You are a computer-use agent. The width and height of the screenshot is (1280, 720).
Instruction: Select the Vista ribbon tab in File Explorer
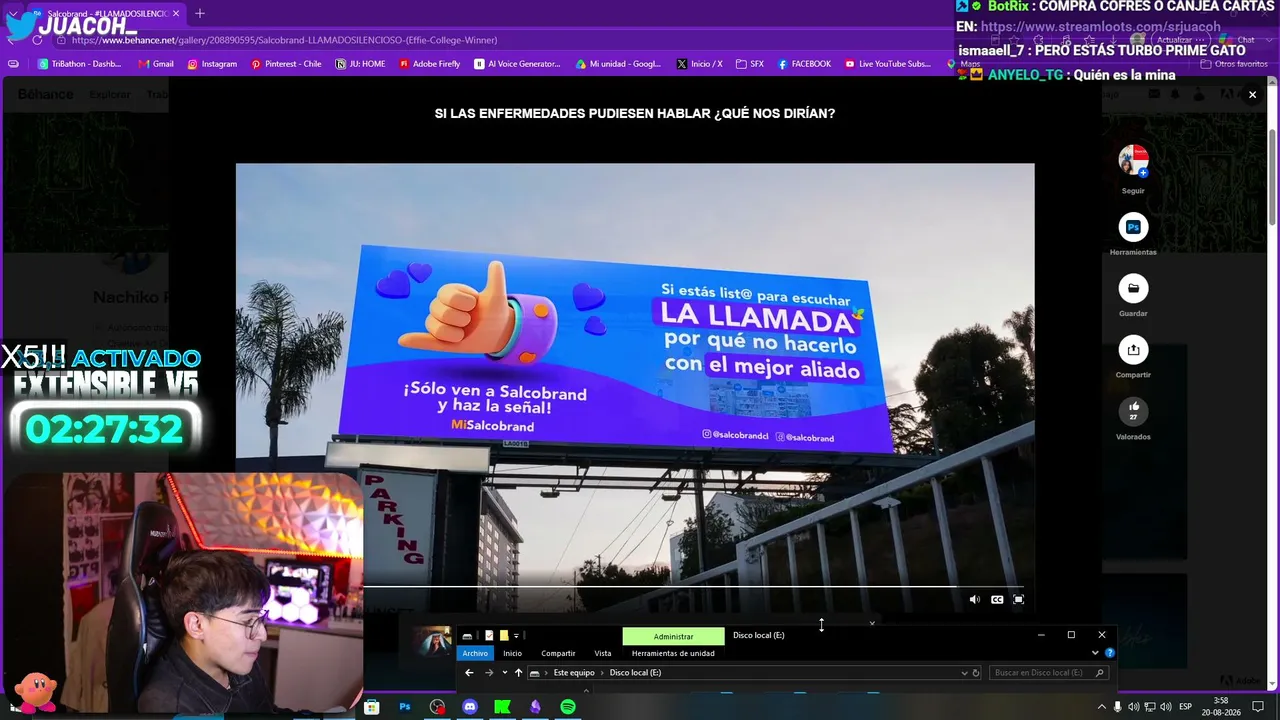(603, 653)
